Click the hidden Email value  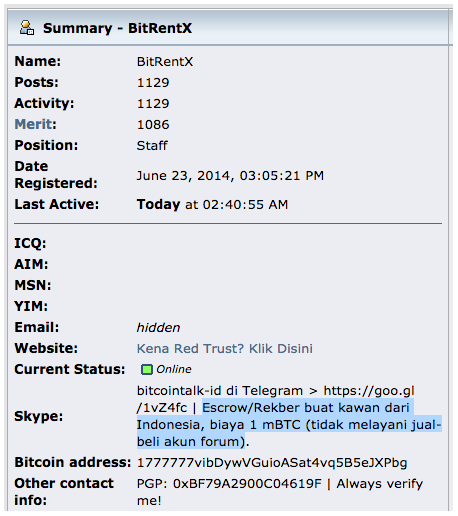pyautogui.click(x=158, y=328)
